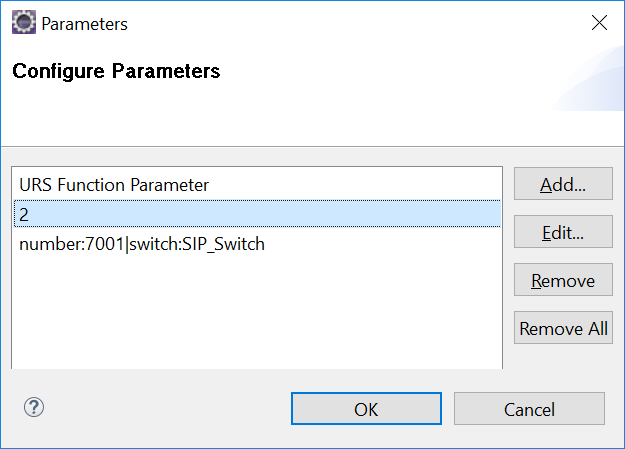Open help with the question mark icon

(34, 407)
